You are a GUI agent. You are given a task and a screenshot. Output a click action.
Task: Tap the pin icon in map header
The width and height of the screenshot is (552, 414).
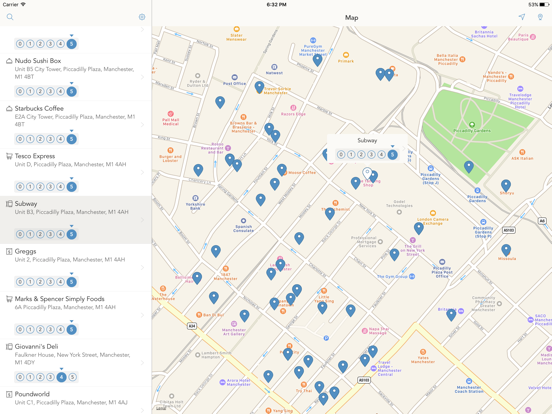pyautogui.click(x=540, y=17)
